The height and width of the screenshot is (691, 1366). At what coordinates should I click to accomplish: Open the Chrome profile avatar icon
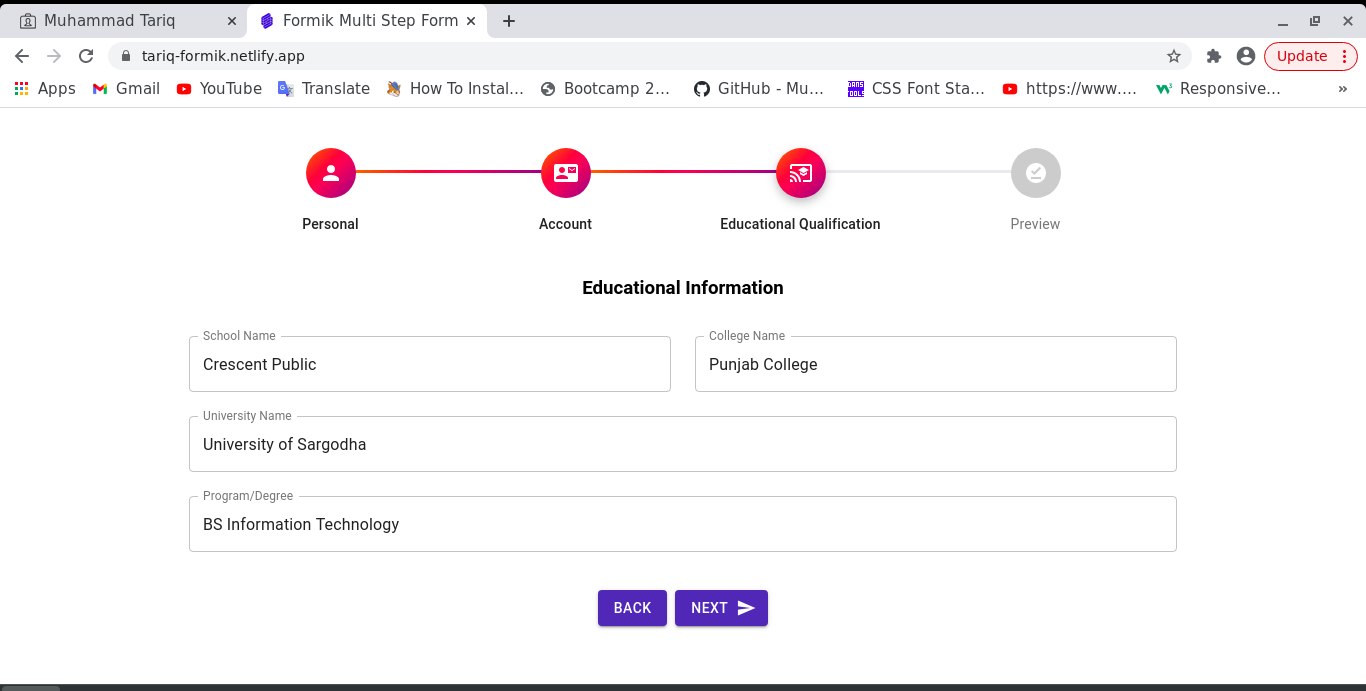coord(1245,56)
